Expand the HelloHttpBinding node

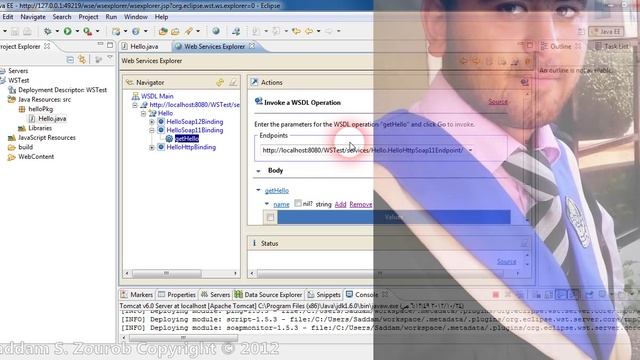point(152,147)
